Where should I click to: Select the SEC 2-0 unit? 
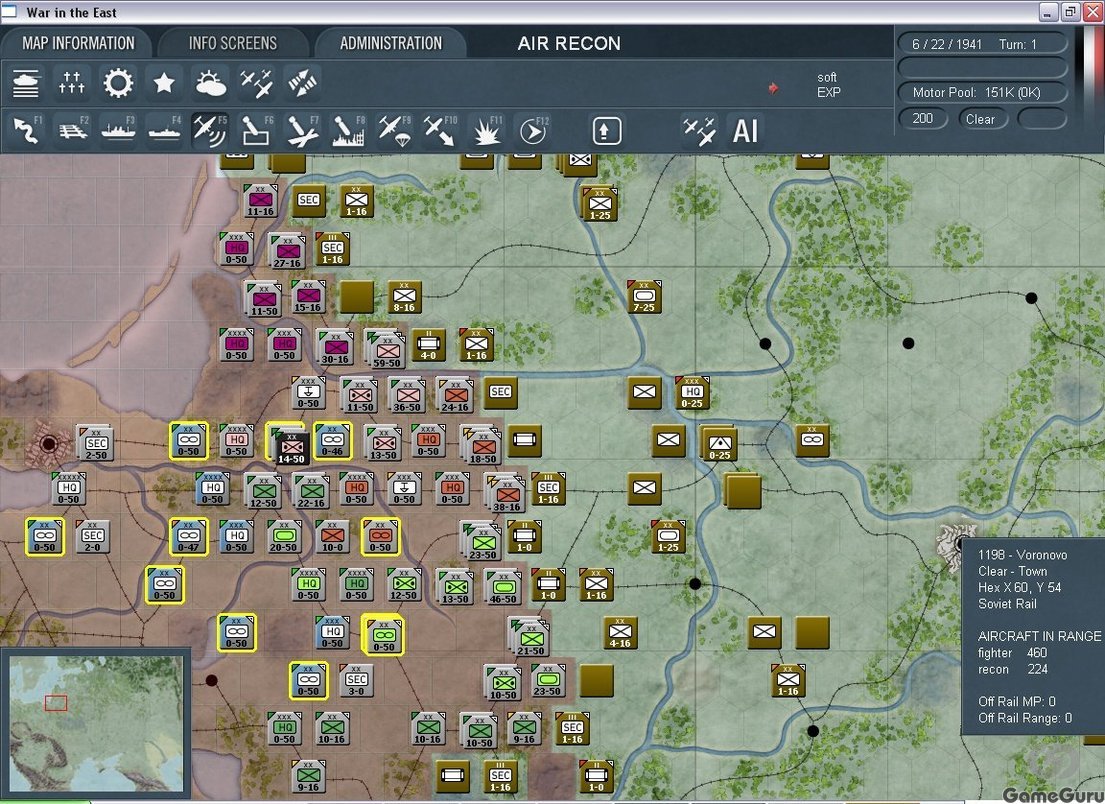92,536
